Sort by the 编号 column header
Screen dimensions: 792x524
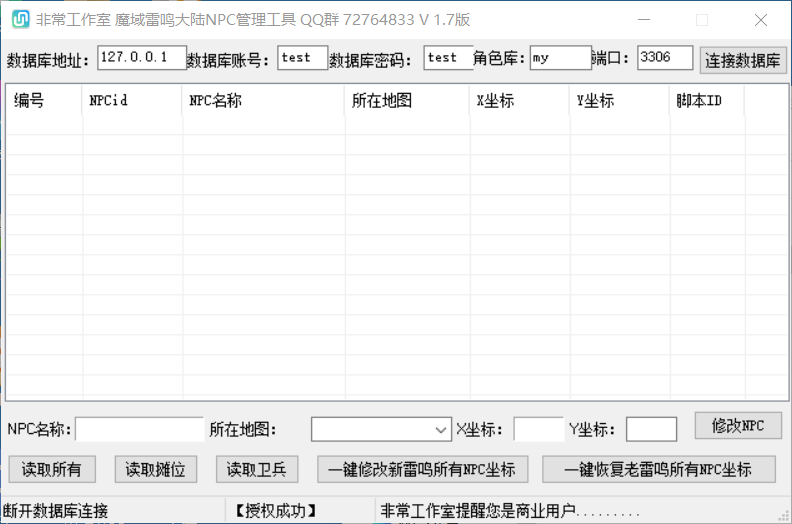[43, 100]
